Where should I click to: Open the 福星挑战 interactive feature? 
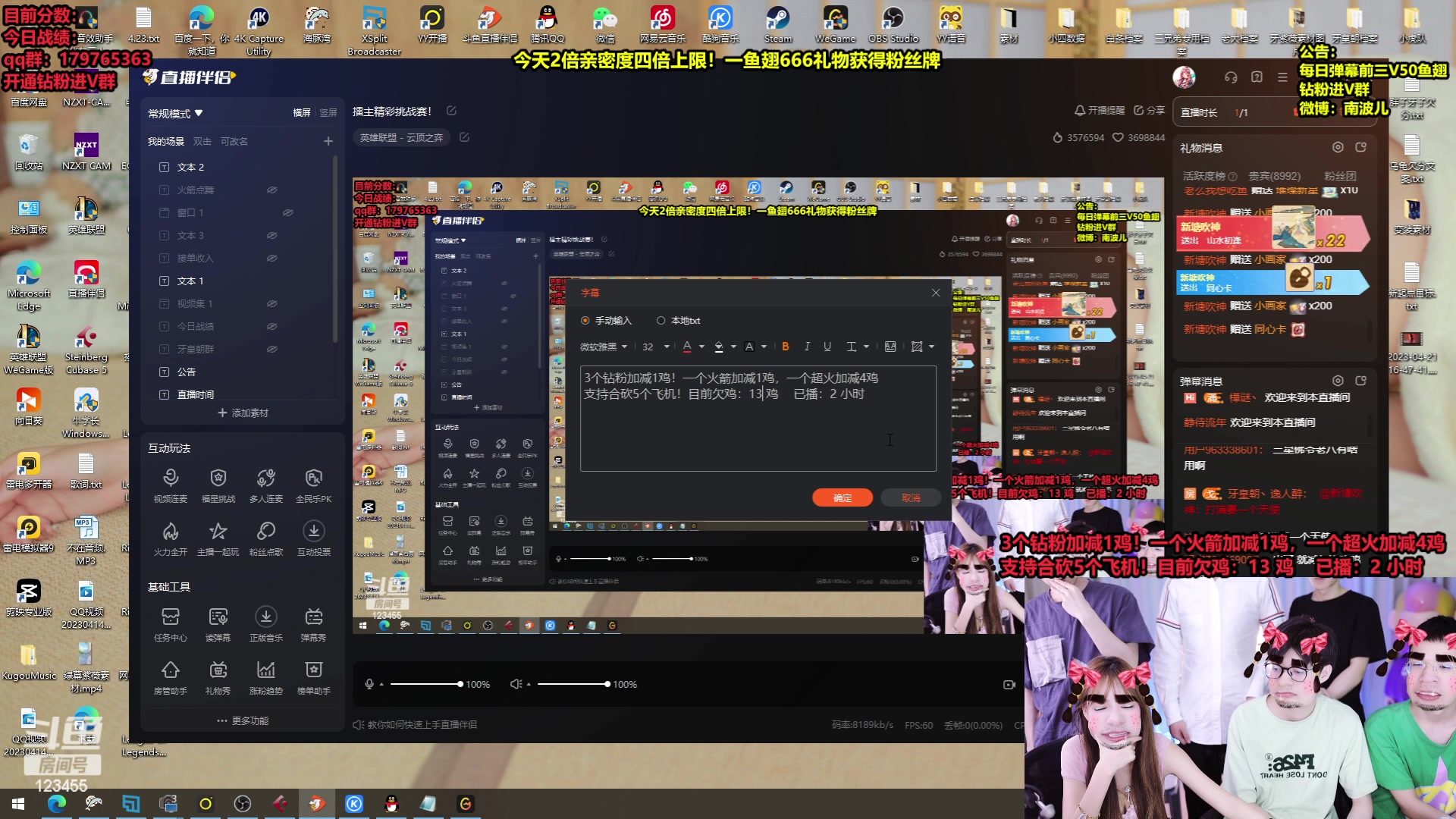218,485
